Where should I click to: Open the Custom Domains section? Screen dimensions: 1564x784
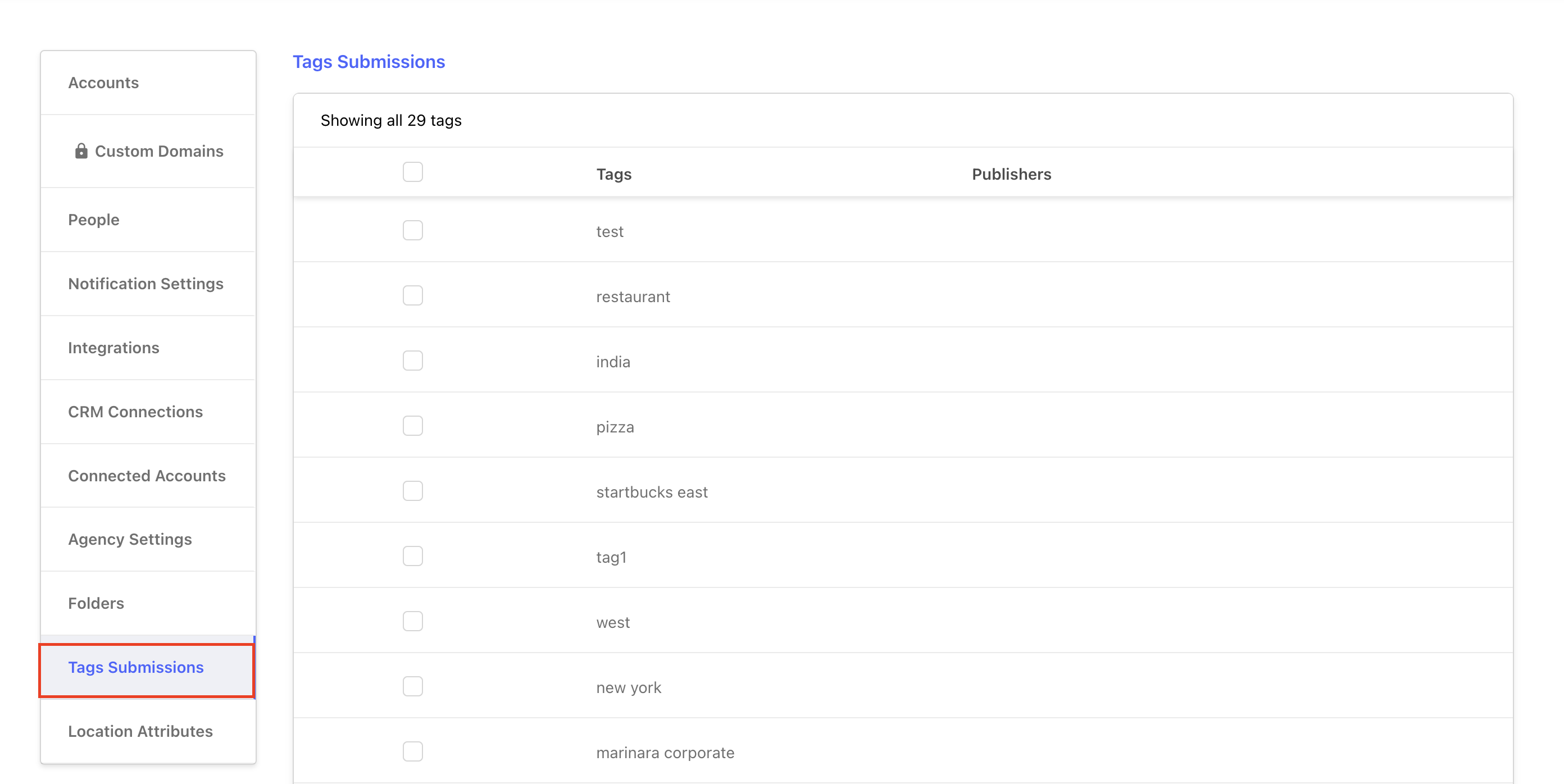(x=148, y=151)
